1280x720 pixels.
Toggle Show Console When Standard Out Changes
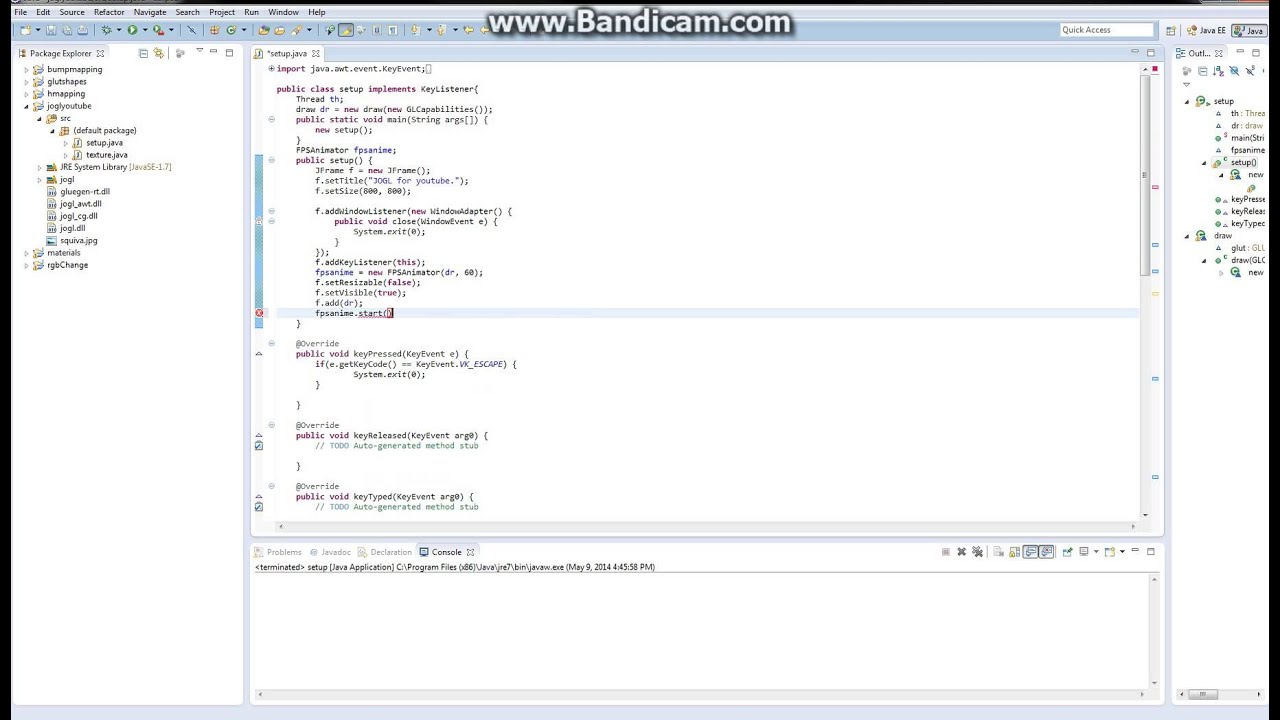tap(1031, 552)
